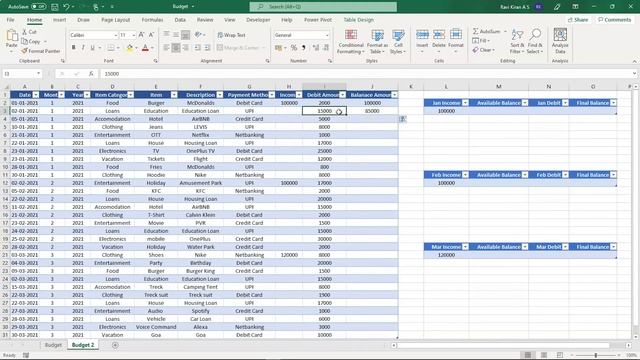Open the Calibri font name dropdown
Screen dimensions: 640x360
point(116,35)
